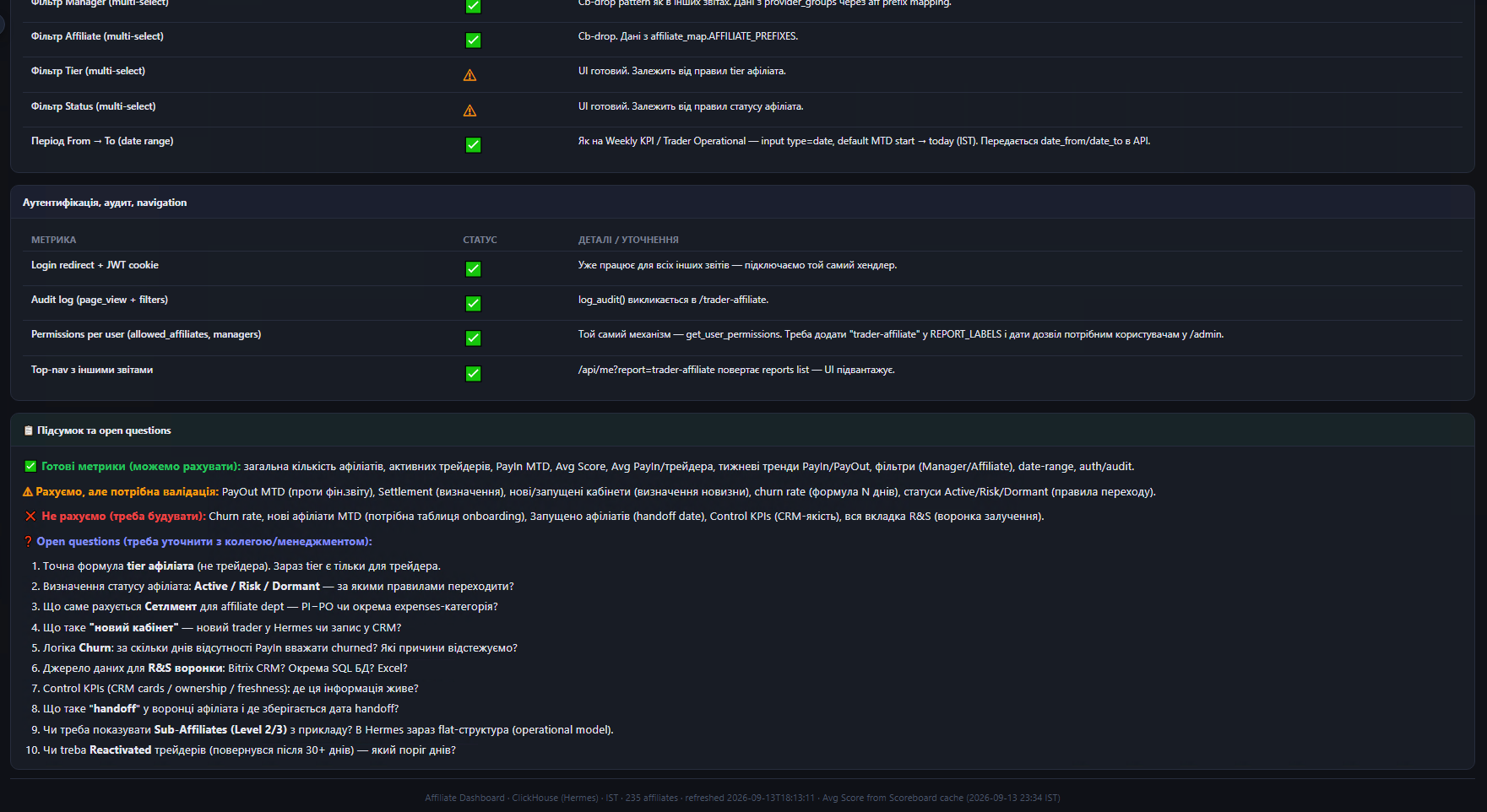
Task: Click green check for Період From → To row
Action: tap(473, 144)
